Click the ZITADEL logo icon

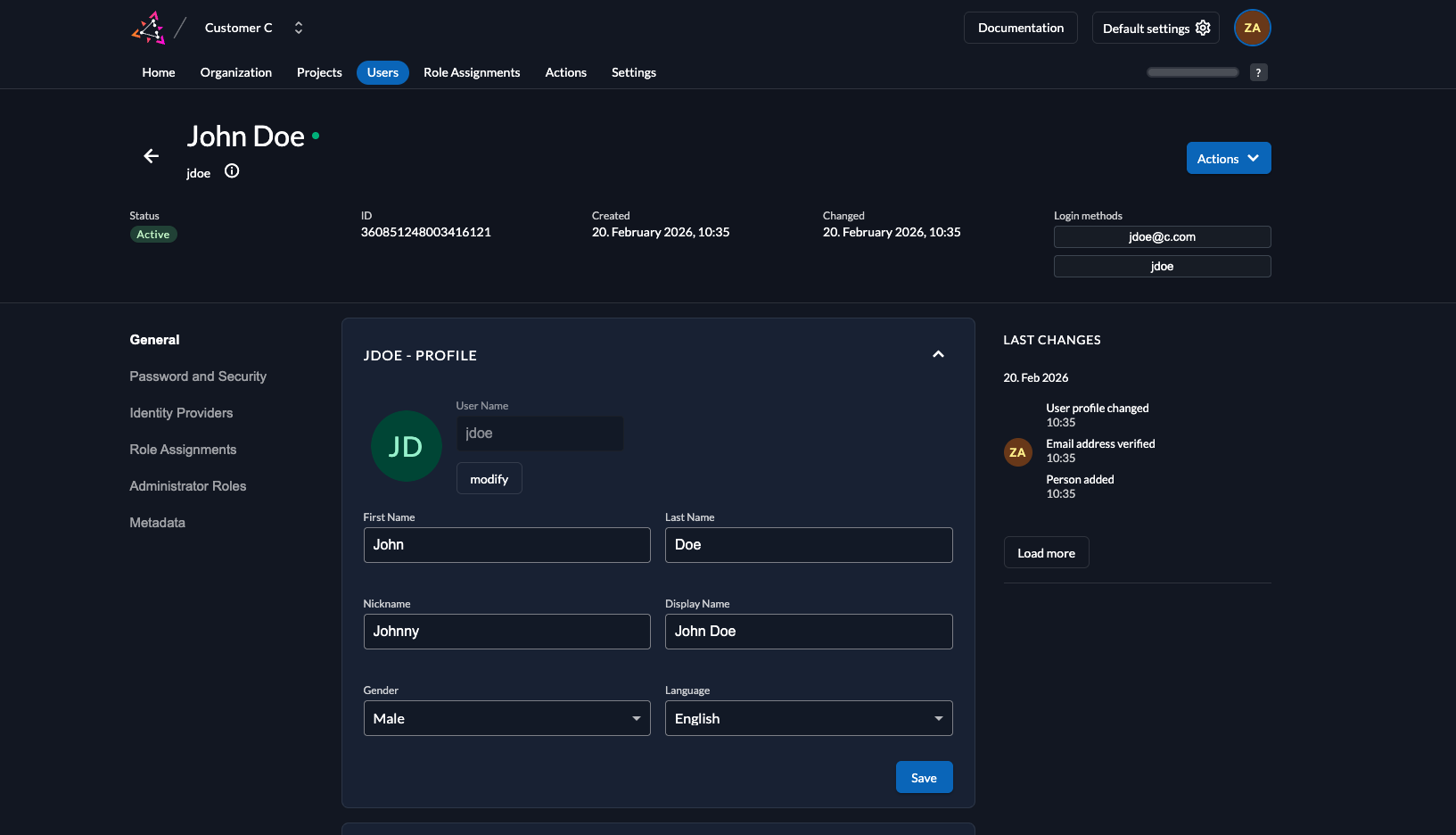coord(149,28)
